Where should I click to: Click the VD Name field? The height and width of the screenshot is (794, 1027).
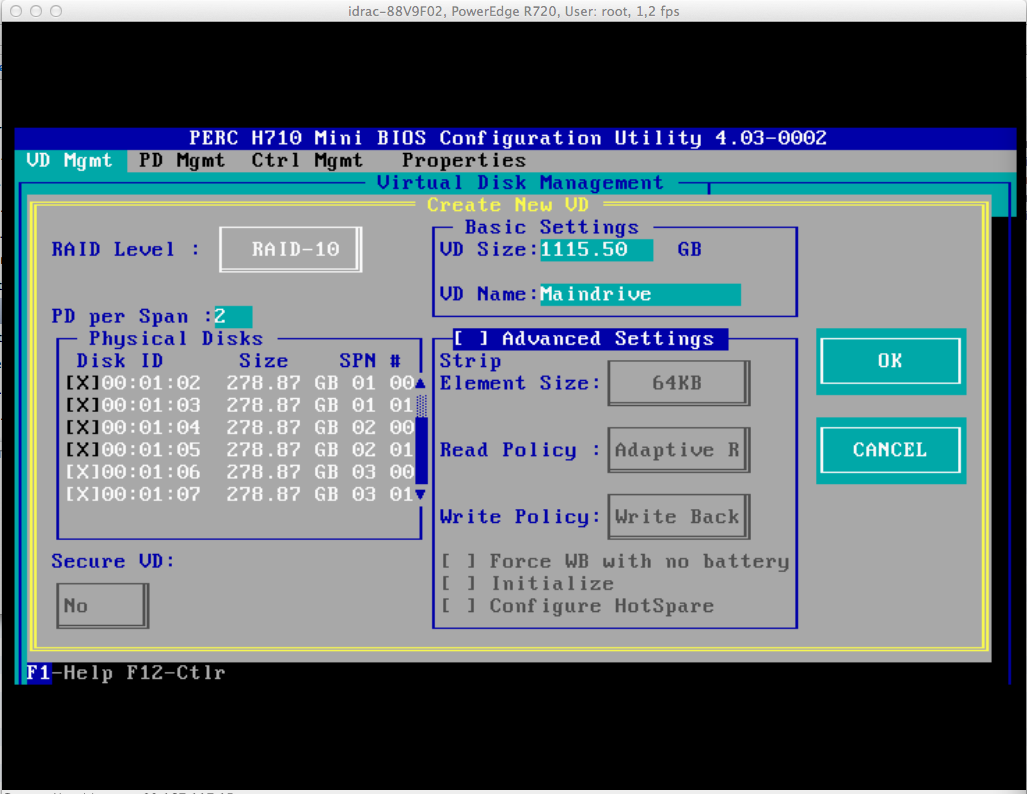640,294
